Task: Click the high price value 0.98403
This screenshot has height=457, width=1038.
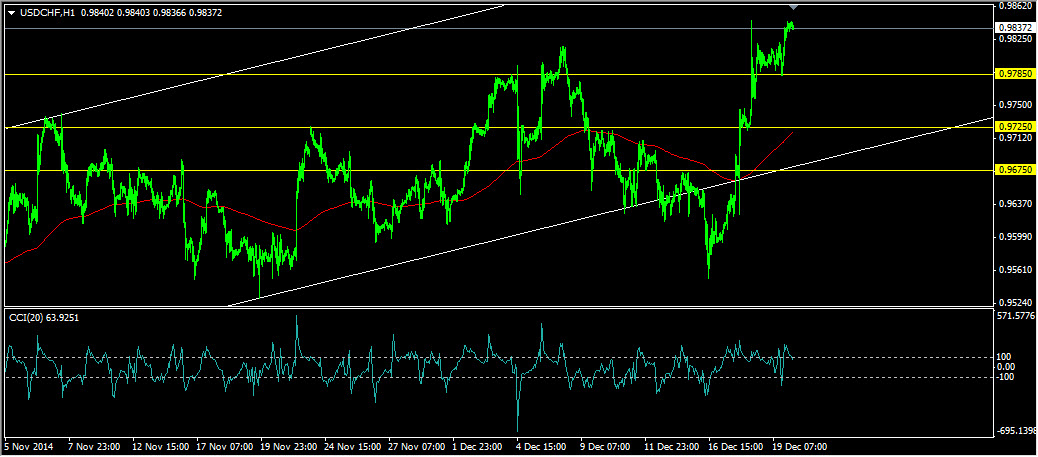Action: point(134,13)
